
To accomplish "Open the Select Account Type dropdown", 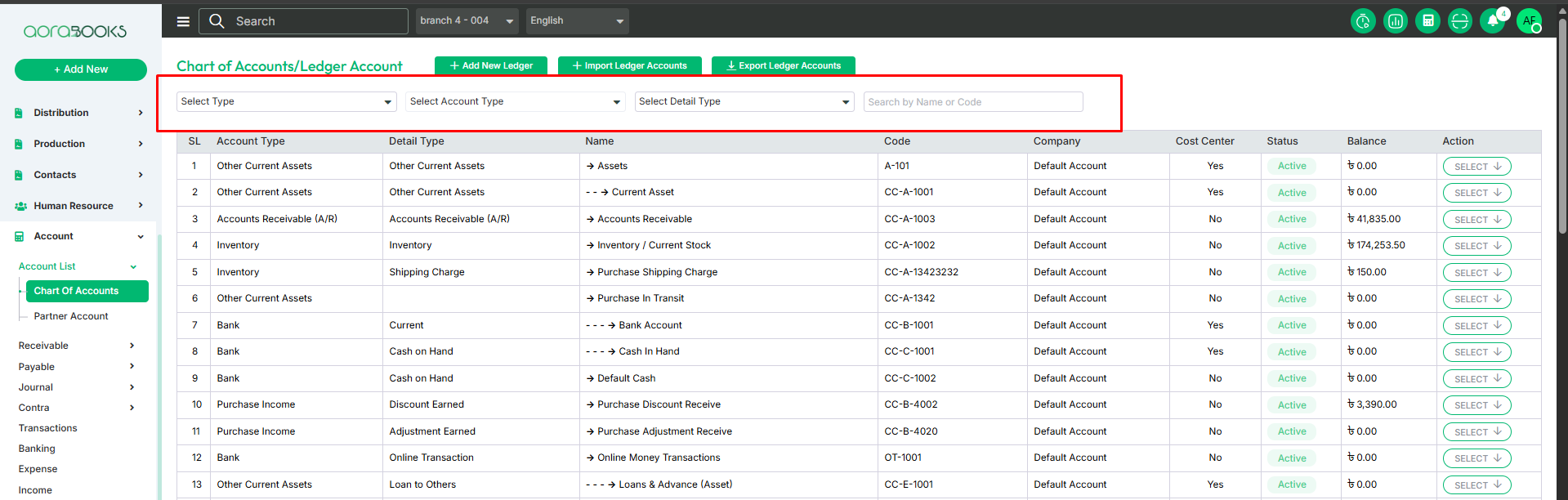I will 515,101.
